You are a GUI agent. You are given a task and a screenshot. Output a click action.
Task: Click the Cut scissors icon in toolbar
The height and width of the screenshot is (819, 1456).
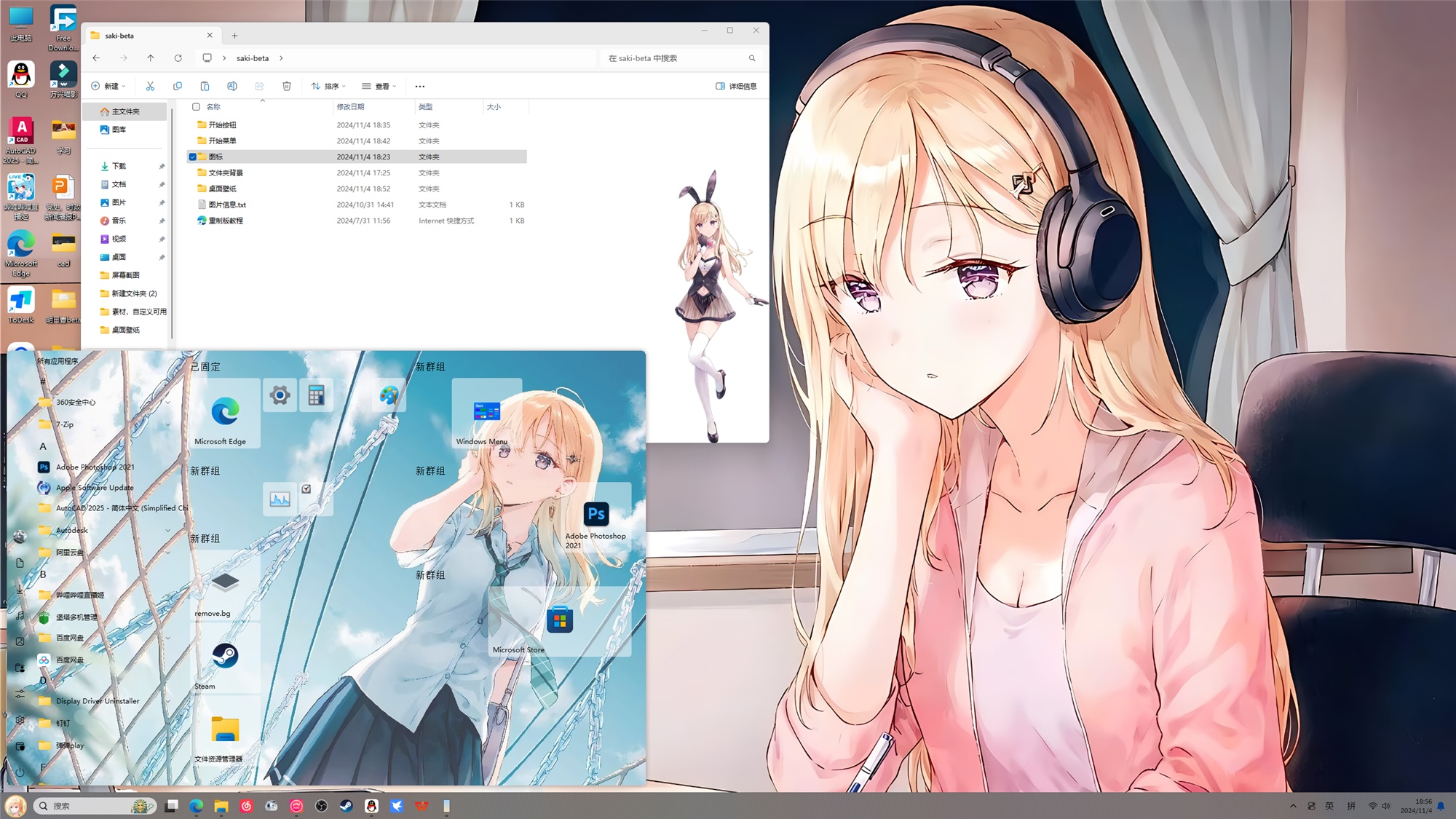point(150,86)
